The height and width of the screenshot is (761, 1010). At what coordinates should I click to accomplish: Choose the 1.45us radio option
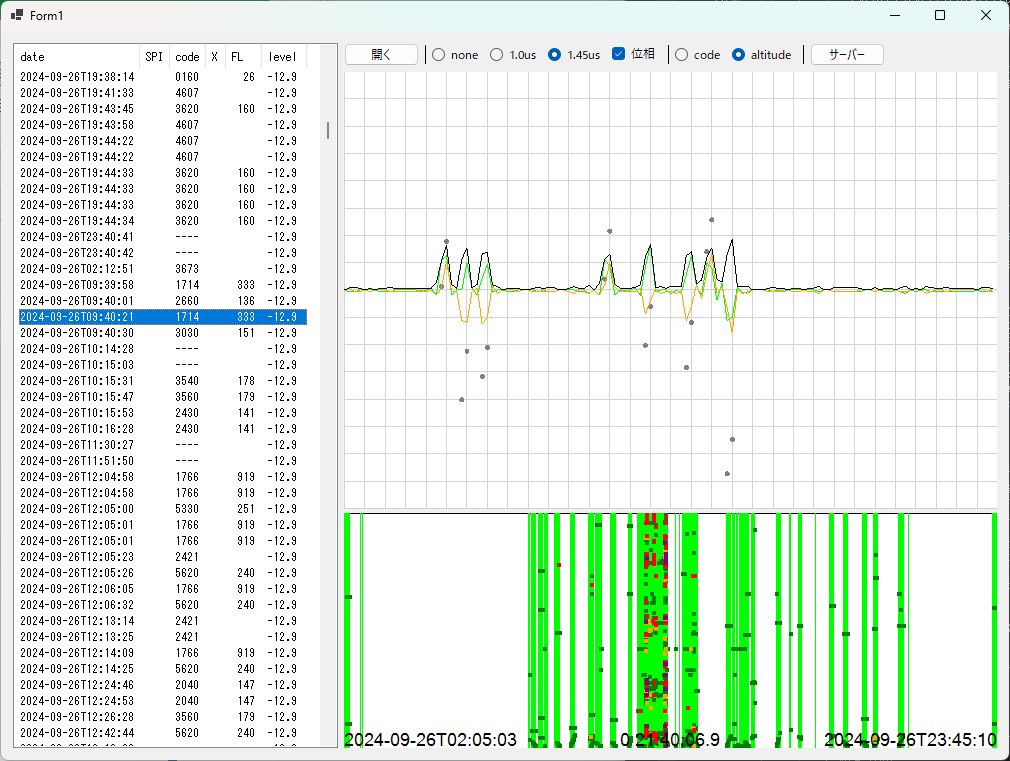[x=555, y=55]
